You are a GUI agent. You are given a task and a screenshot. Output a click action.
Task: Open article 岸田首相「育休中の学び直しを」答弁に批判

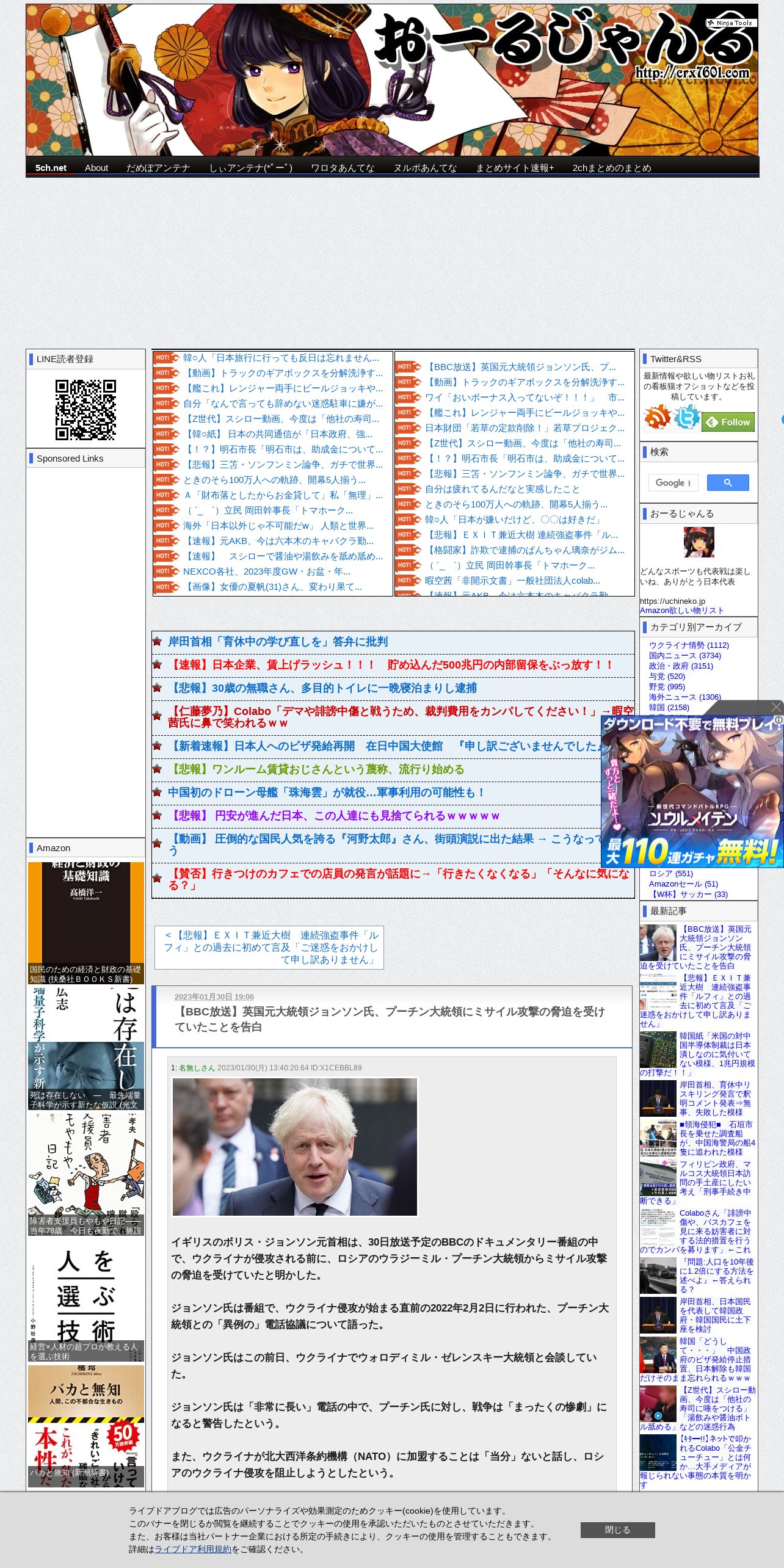click(278, 642)
